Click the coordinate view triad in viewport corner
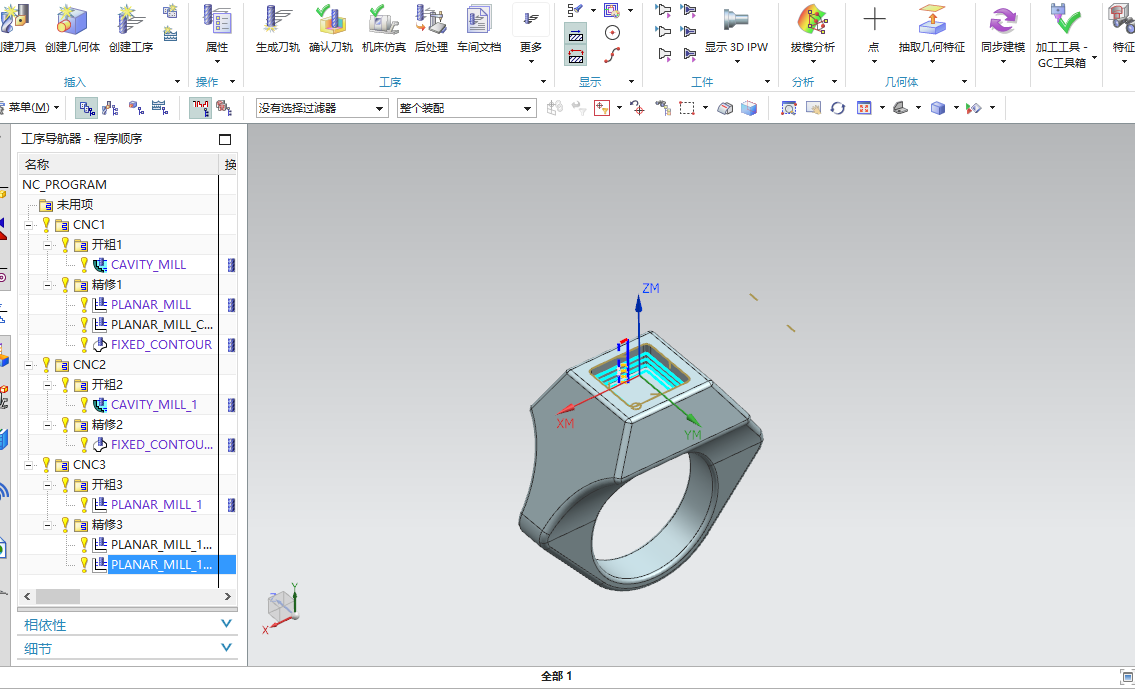Image resolution: width=1135 pixels, height=689 pixels. 282,609
